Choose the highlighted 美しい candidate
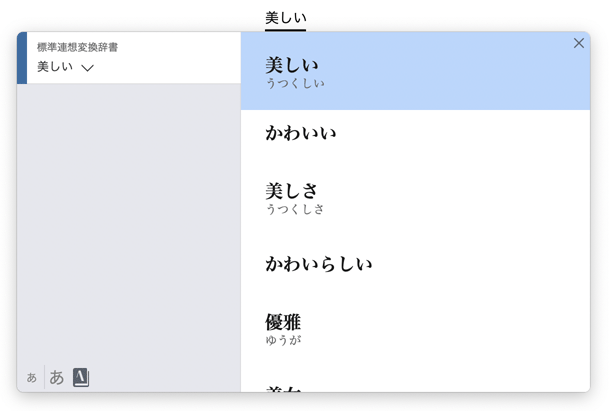The height and width of the screenshot is (411, 609). [291, 65]
